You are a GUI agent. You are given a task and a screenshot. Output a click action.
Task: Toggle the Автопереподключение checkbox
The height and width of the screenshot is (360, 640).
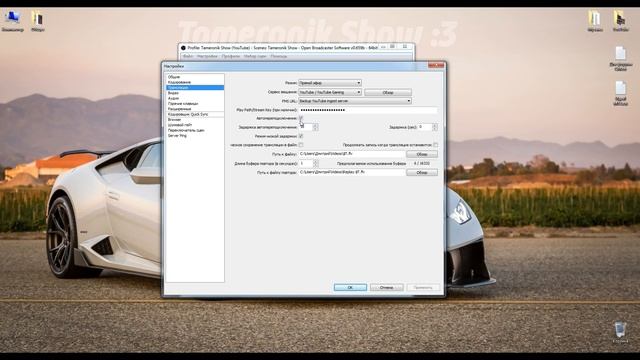click(301, 118)
